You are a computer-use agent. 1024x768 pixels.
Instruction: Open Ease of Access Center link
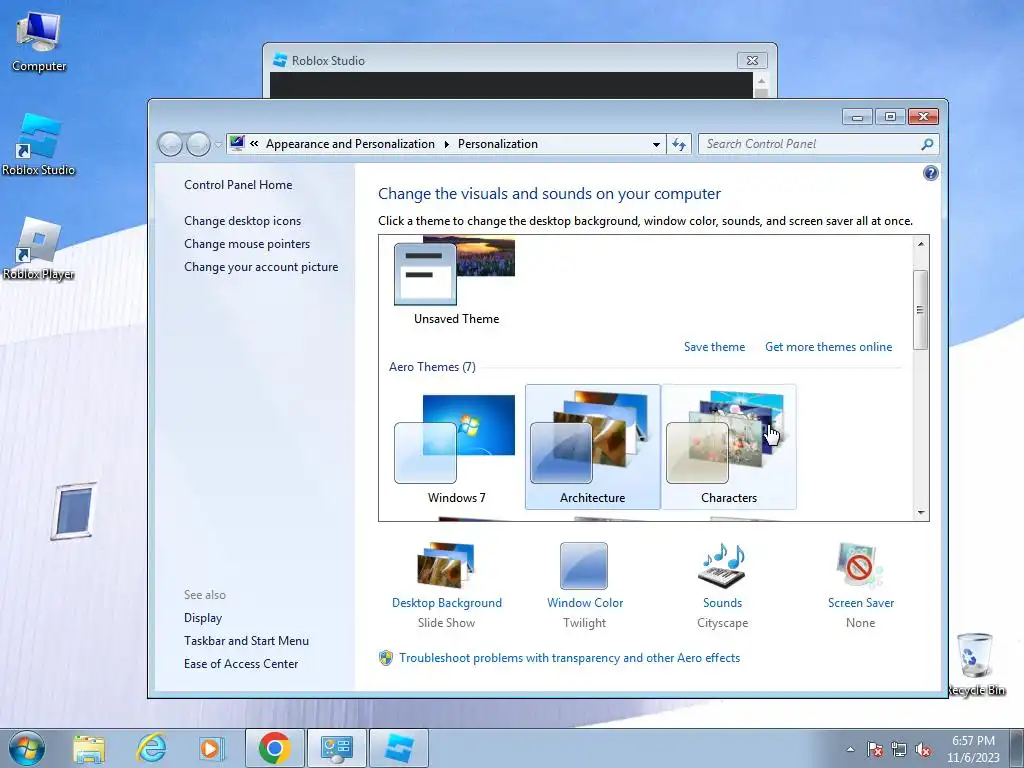pyautogui.click(x=241, y=664)
